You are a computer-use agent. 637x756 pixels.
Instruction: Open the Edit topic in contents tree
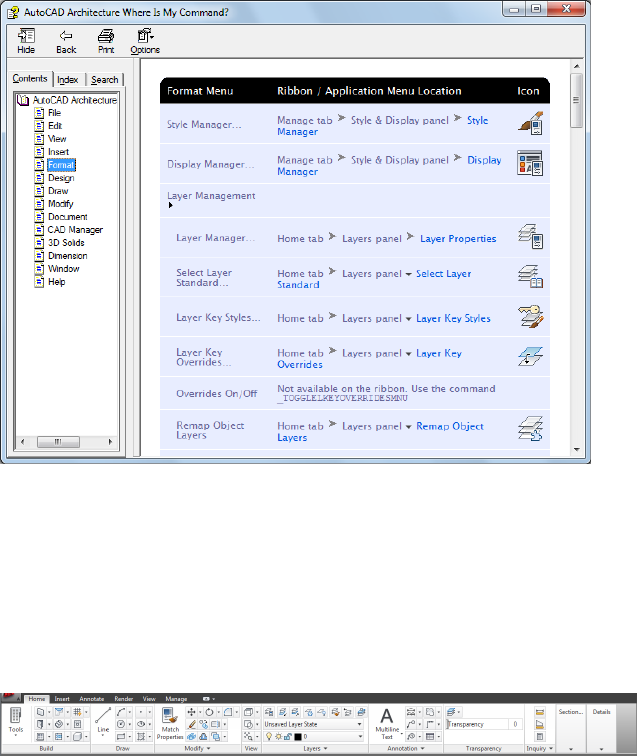tap(55, 126)
